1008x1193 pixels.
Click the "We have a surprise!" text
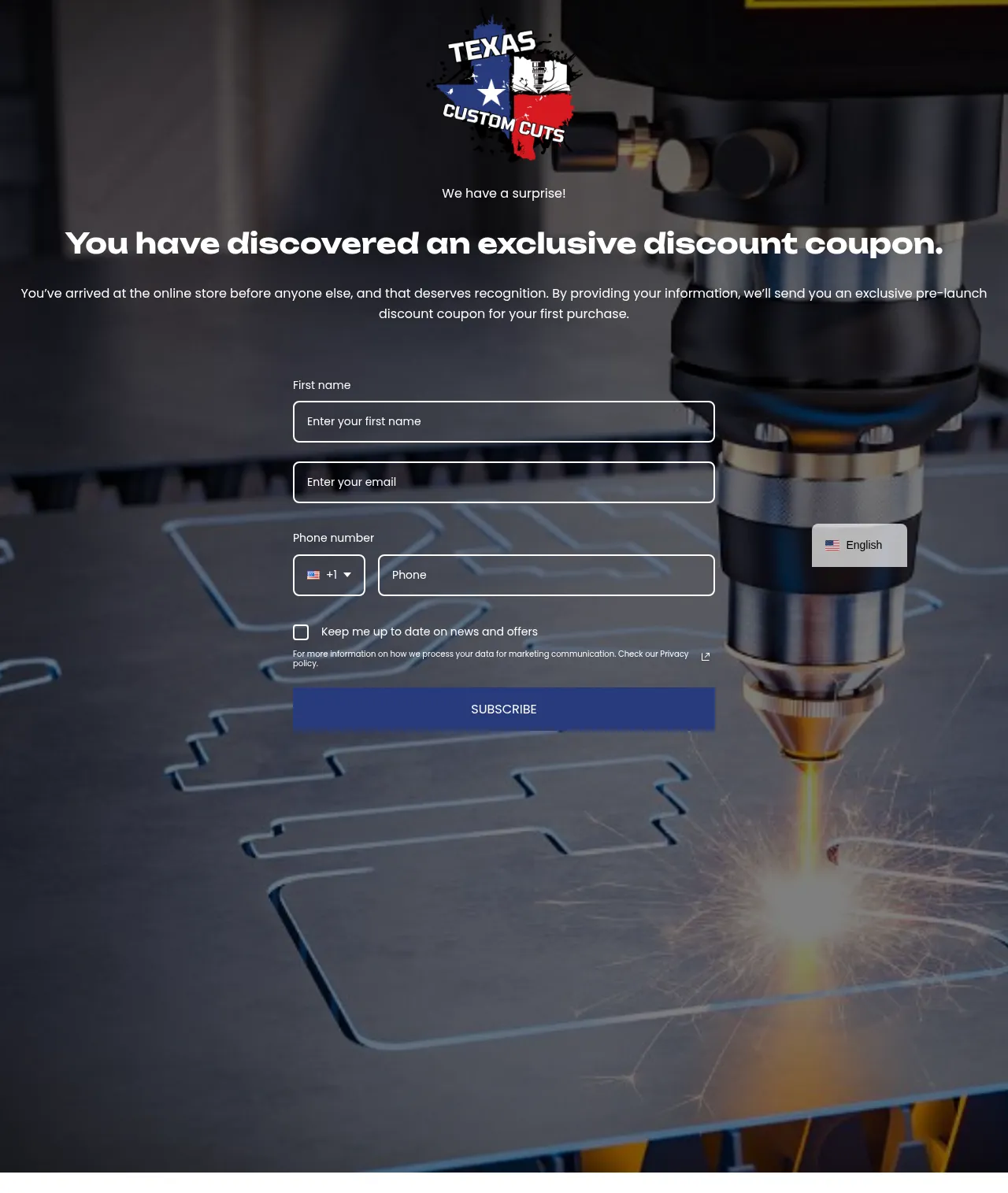(x=504, y=194)
